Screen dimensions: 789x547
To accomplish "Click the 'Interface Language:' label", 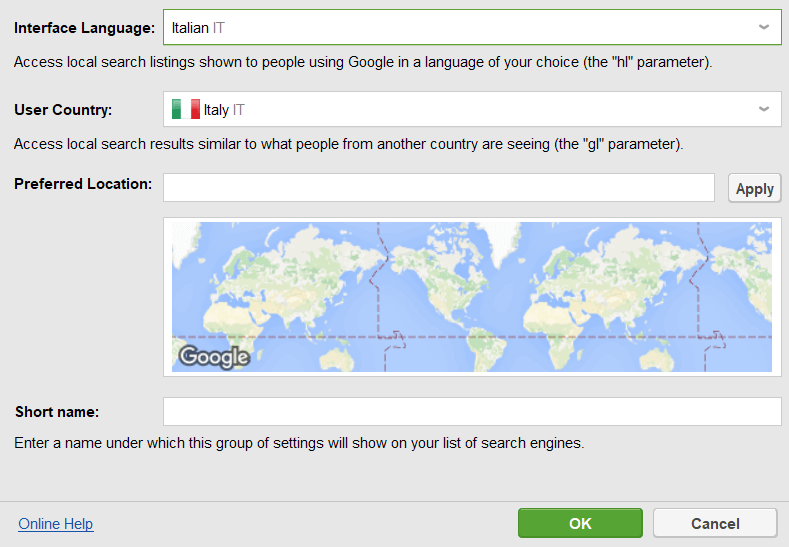I will 85,28.
